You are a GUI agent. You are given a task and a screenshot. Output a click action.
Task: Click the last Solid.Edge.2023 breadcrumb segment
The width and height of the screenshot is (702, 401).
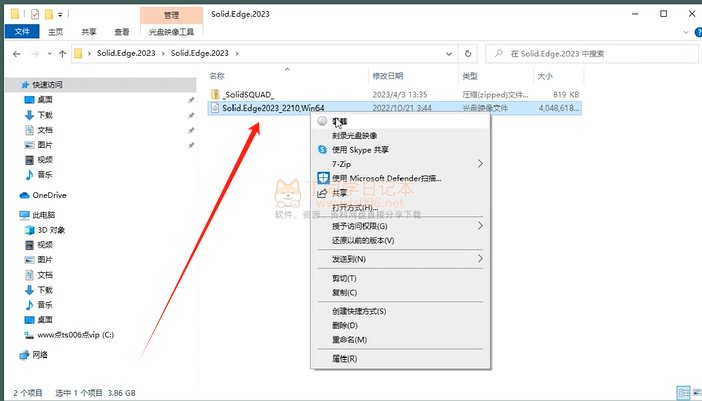pos(200,53)
